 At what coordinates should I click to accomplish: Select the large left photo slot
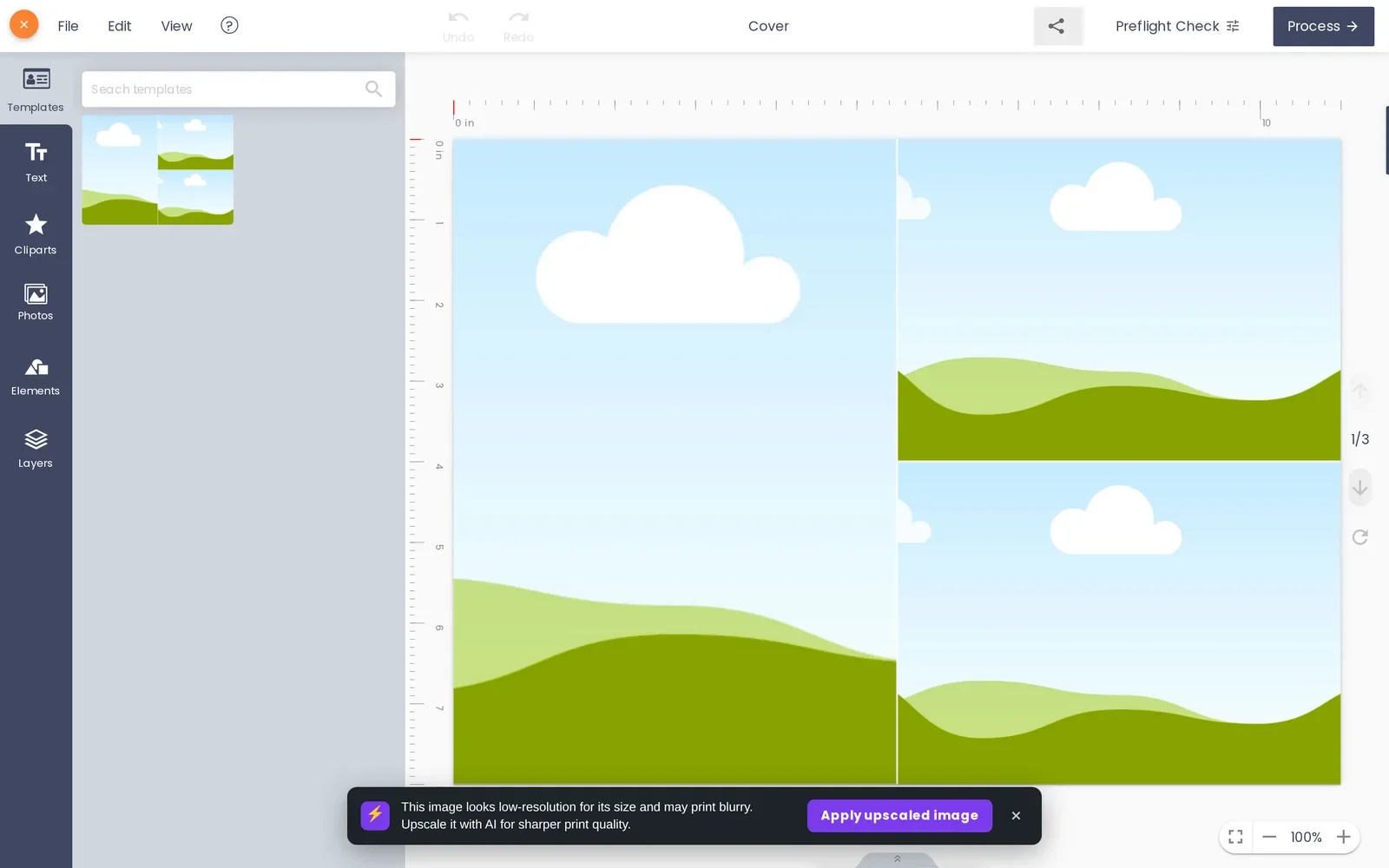click(x=675, y=462)
